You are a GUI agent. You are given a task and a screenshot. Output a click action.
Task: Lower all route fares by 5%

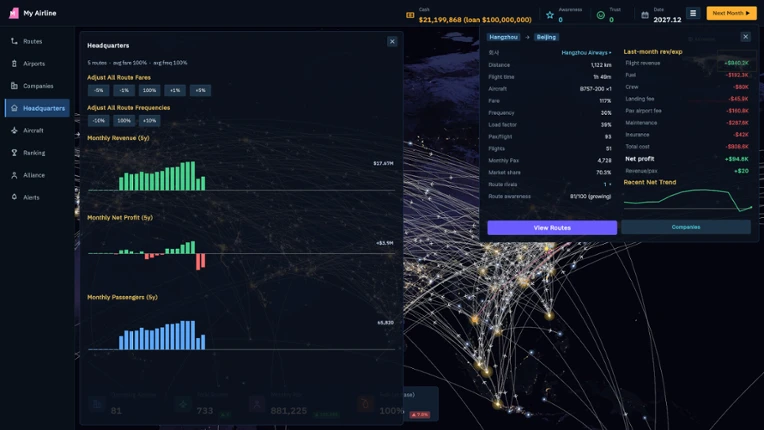click(x=99, y=91)
